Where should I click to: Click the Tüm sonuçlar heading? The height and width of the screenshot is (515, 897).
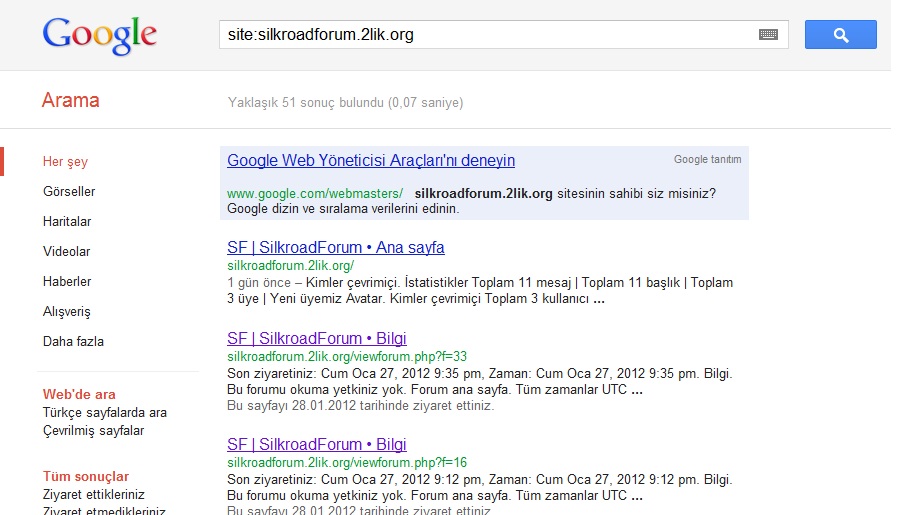pos(86,476)
